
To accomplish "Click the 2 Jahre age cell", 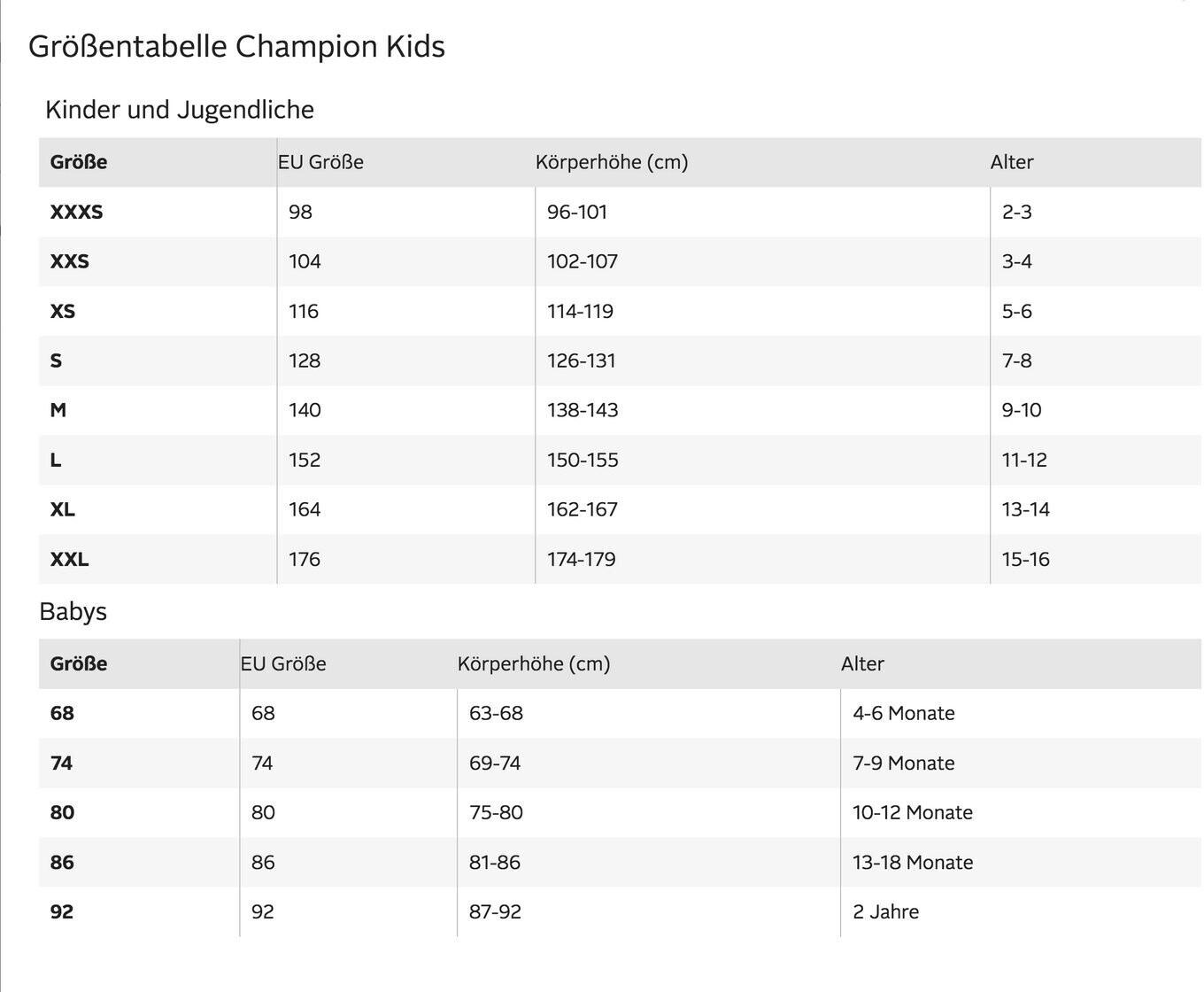I will (x=885, y=911).
